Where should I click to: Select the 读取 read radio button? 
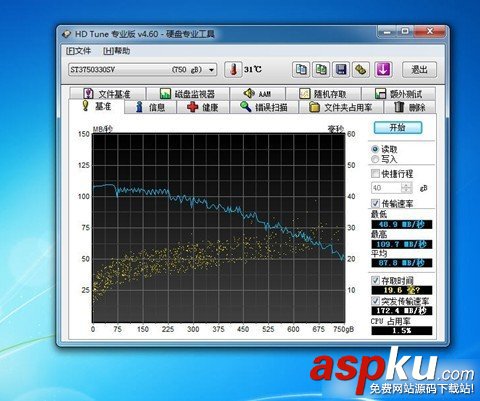pos(375,149)
